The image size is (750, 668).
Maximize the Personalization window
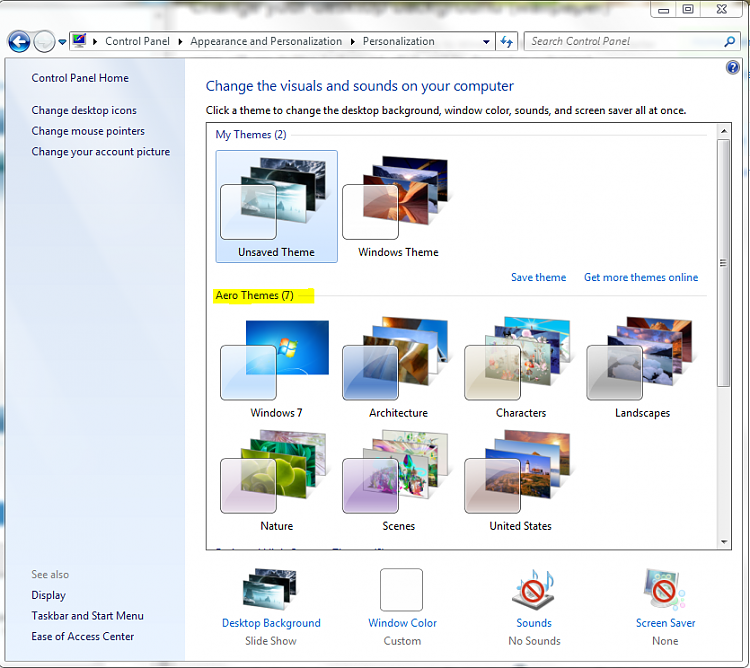tap(688, 10)
